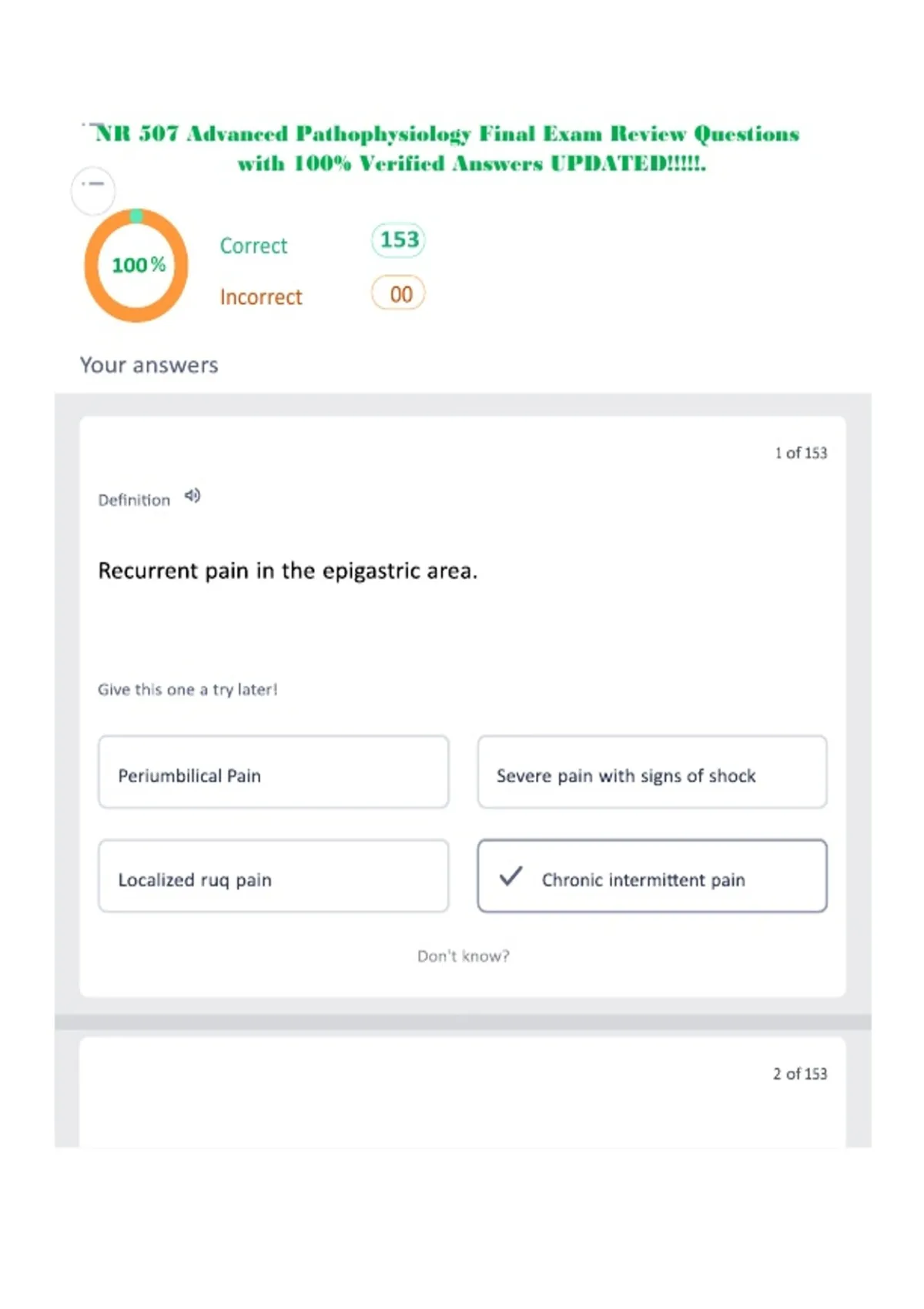
Task: Collapse results using the round minus button
Action: coord(93,190)
